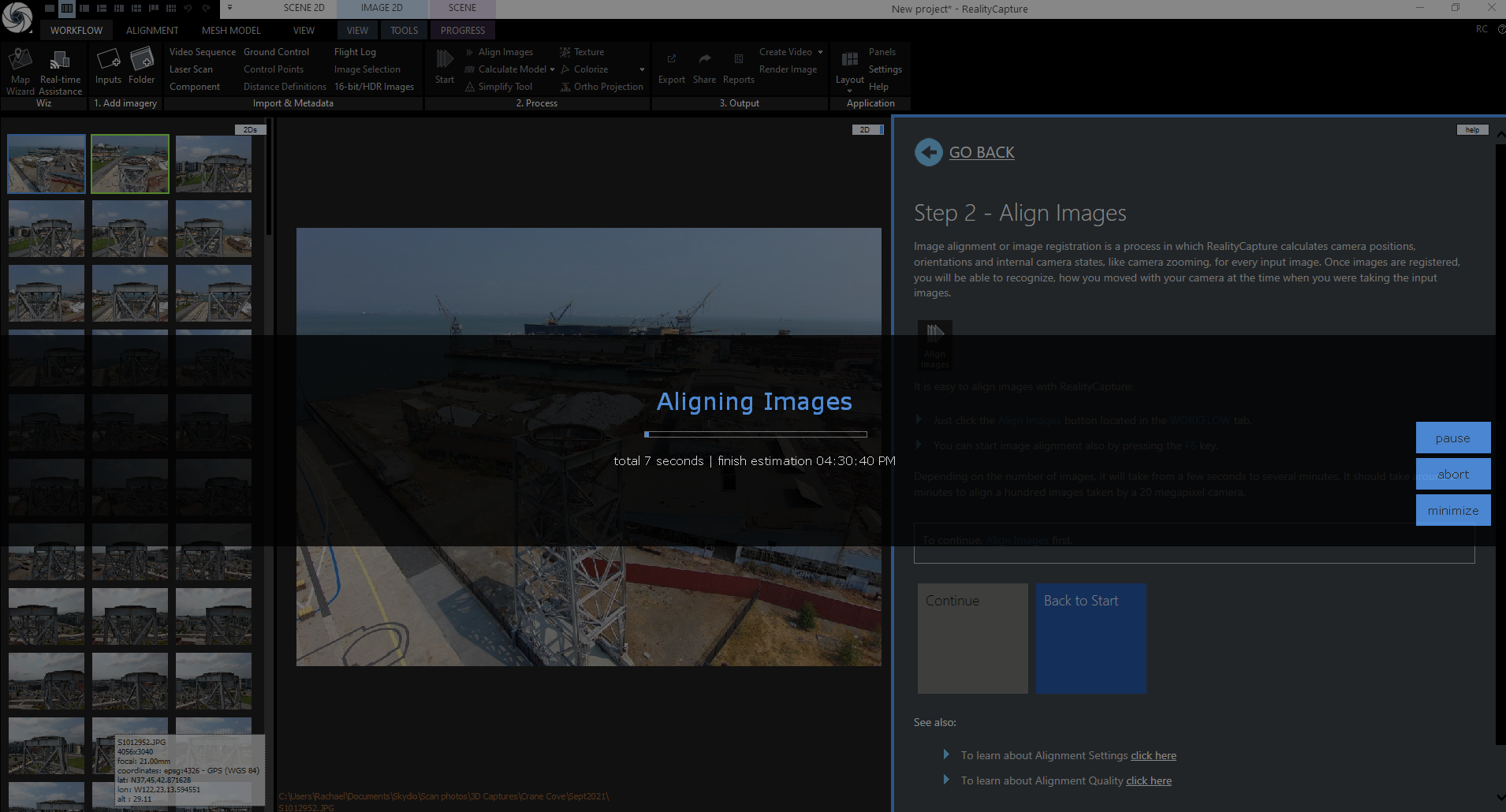
Task: Click the Align Images ribbon command
Action: 499,52
